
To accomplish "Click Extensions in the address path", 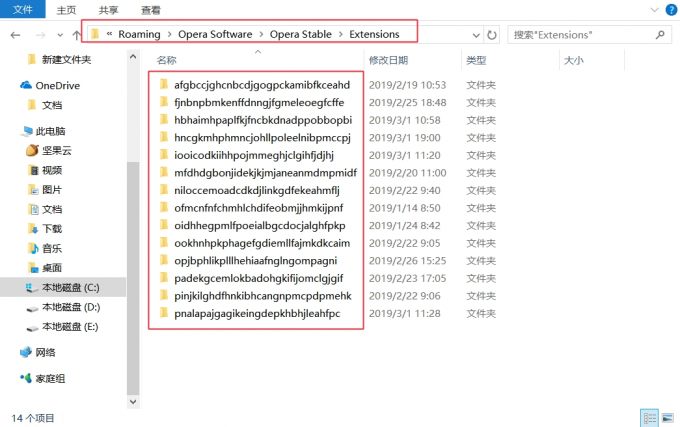I will (x=374, y=34).
